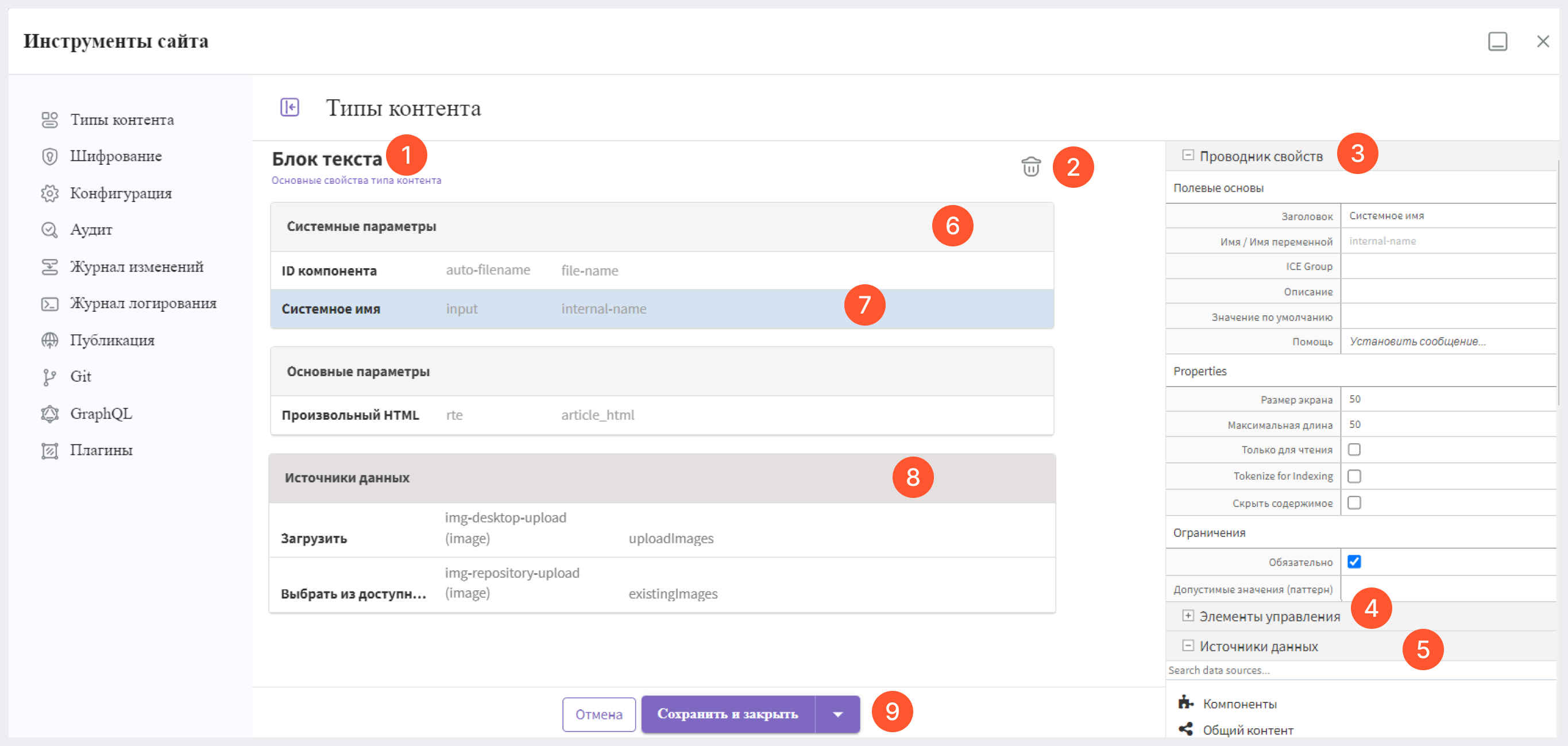Click the Общий контент share icon

[1185, 728]
